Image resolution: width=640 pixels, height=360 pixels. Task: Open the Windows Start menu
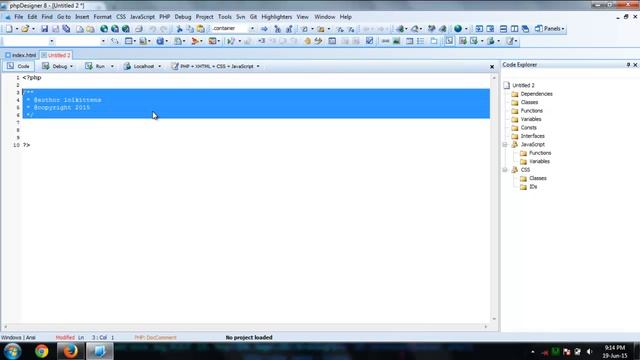(12, 351)
